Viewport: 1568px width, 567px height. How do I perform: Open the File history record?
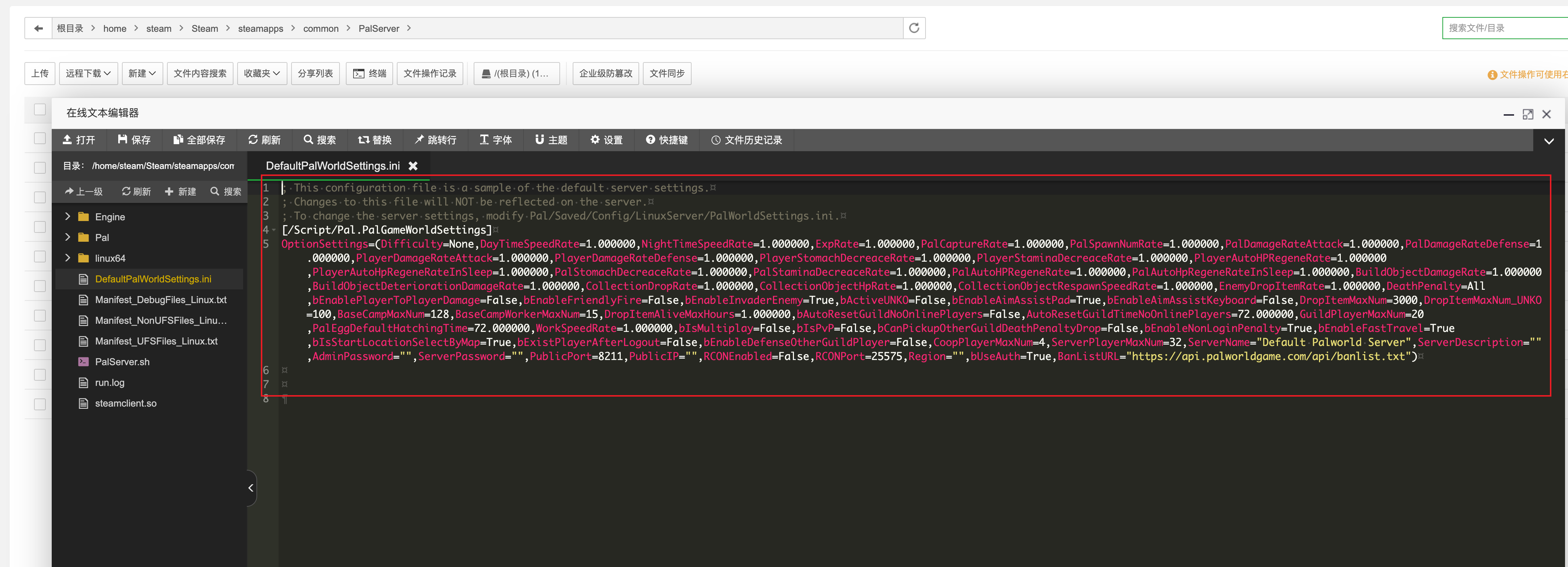[746, 140]
